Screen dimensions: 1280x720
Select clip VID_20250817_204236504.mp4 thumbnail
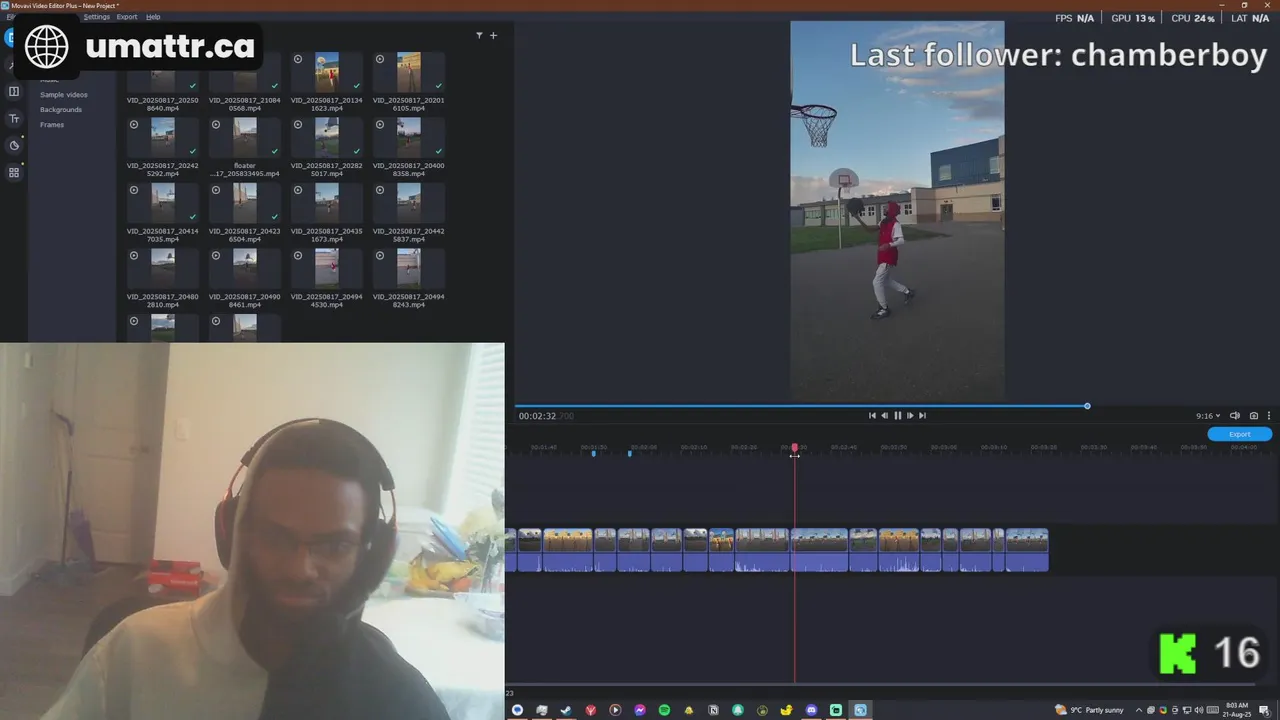pos(245,203)
